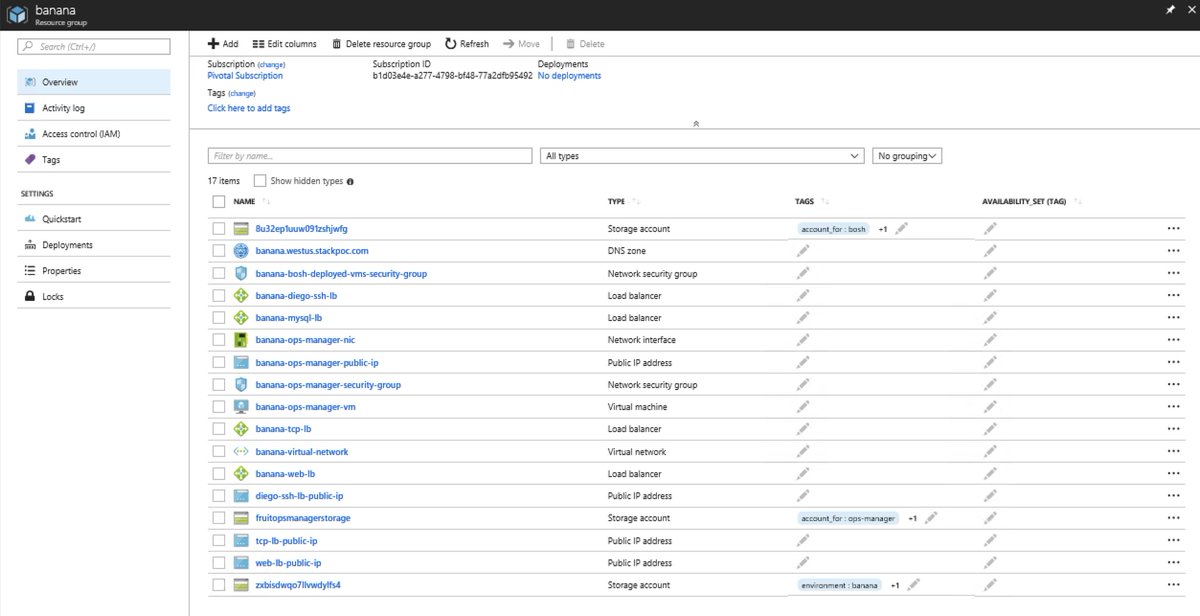
Task: Click the account_for : bosh tag
Action: pos(834,229)
